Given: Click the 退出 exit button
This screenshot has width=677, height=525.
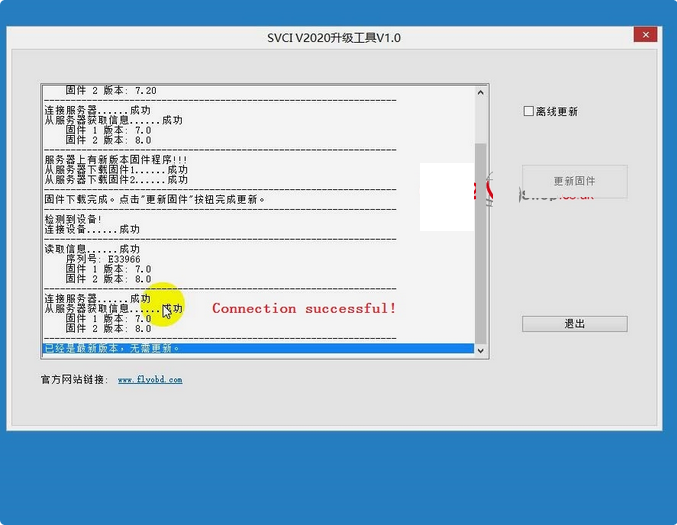Looking at the screenshot, I should click(575, 324).
